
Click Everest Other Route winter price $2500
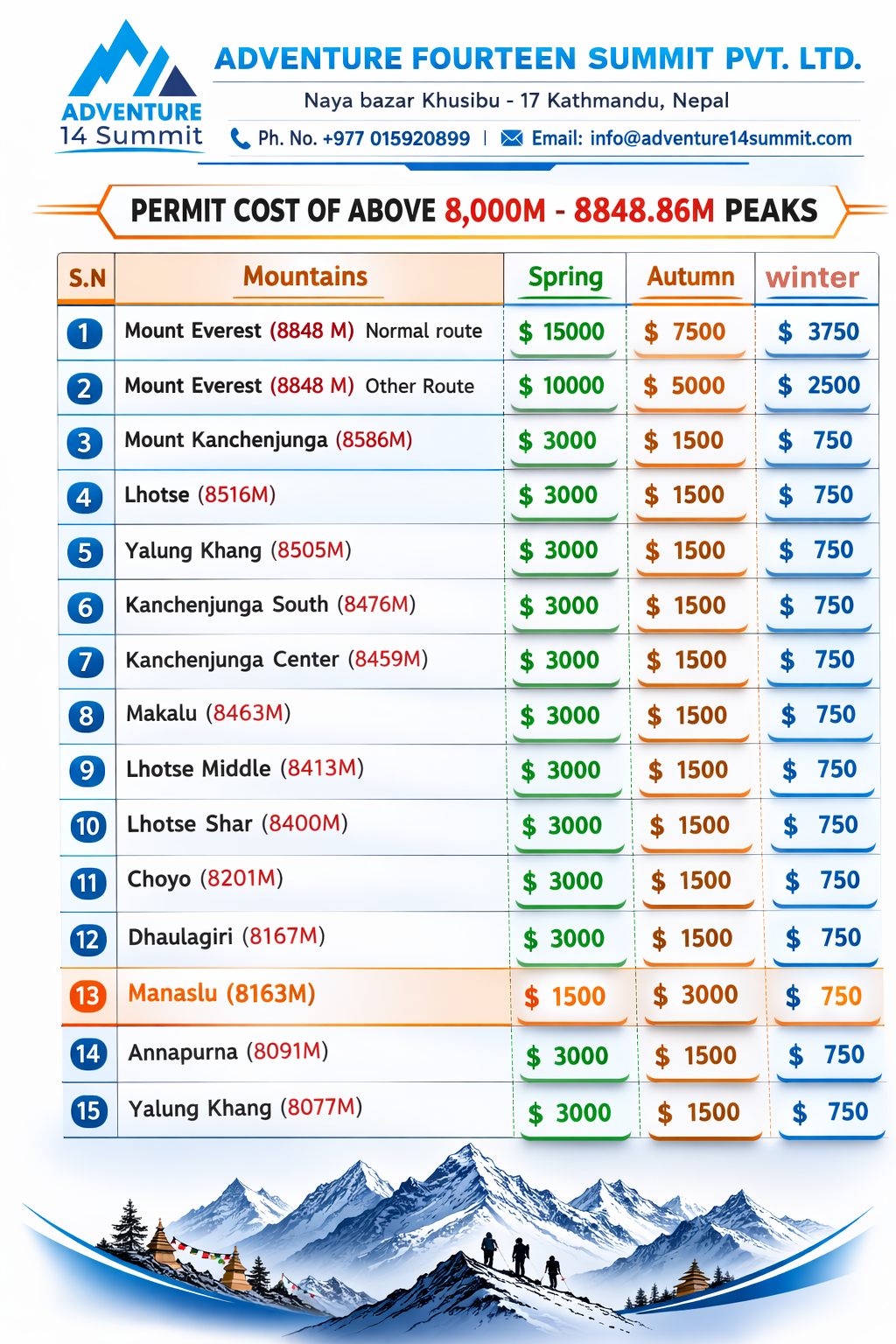(x=819, y=386)
